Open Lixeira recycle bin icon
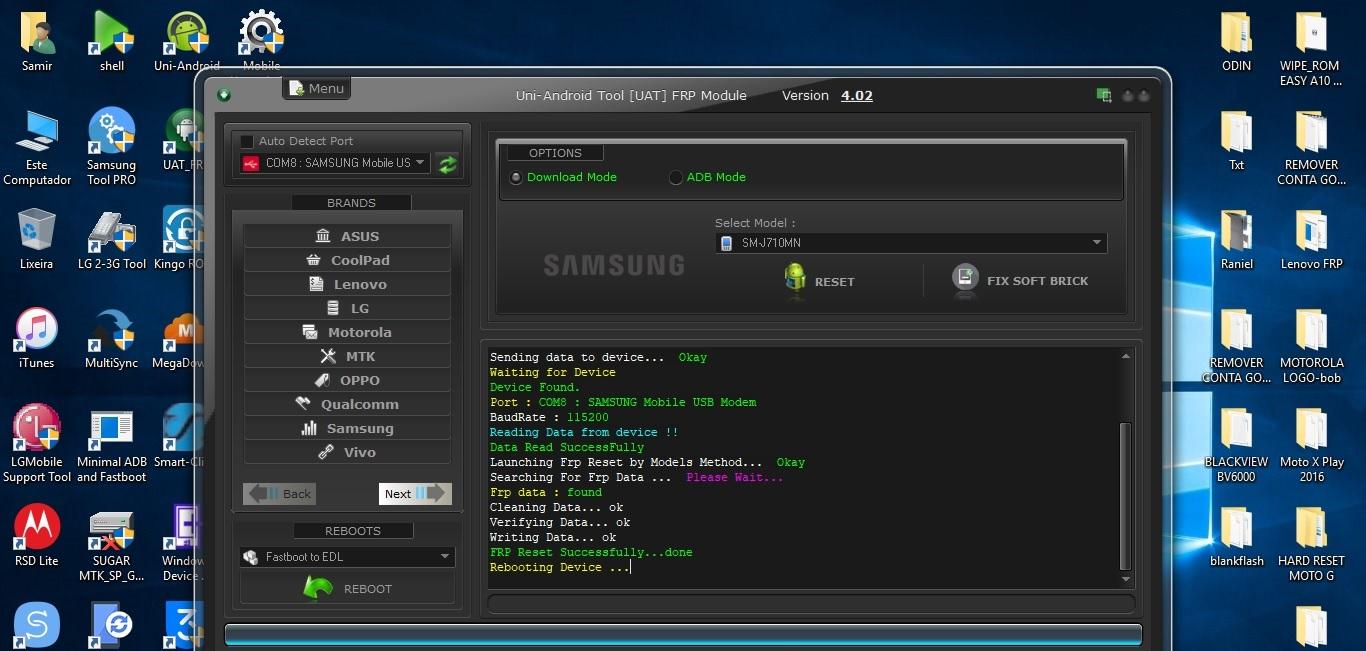The height and width of the screenshot is (651, 1366). (37, 239)
